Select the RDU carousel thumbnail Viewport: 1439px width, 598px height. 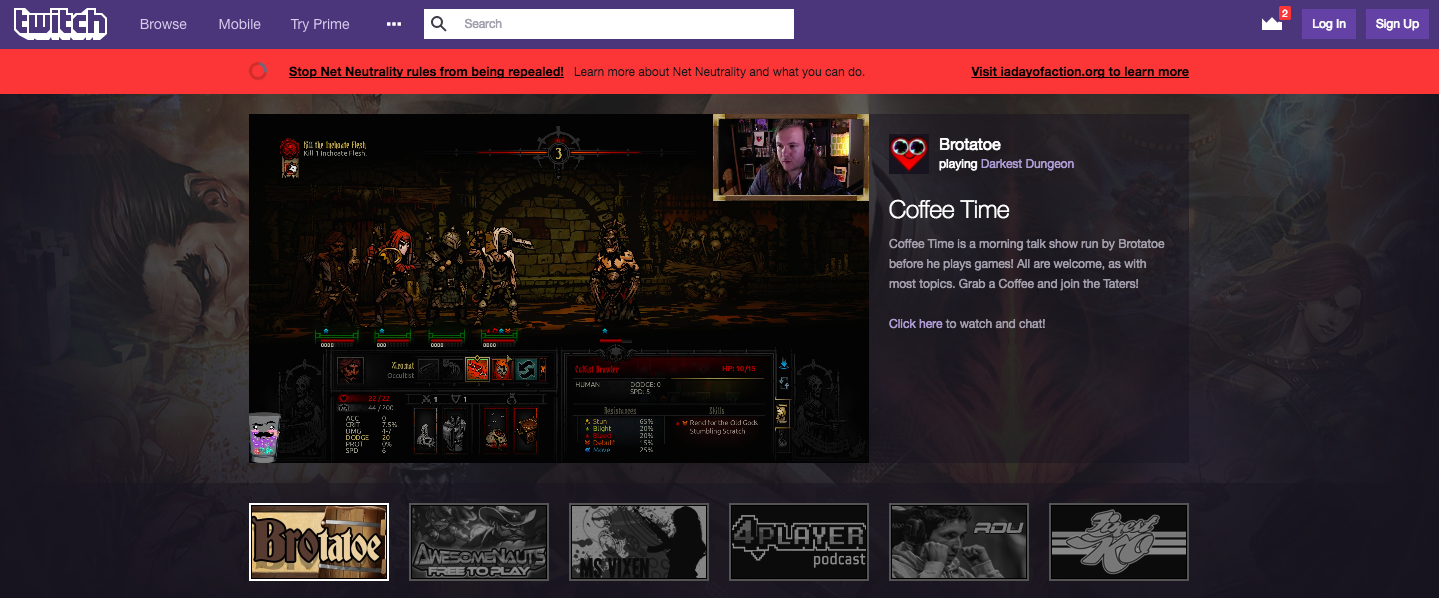[x=959, y=542]
